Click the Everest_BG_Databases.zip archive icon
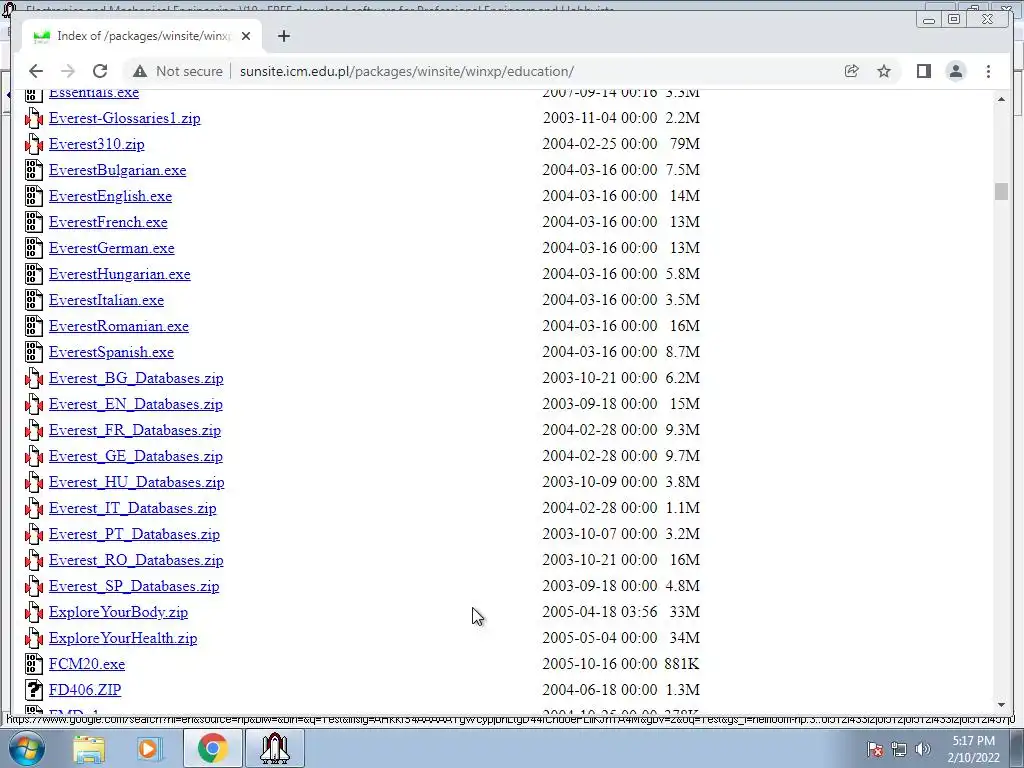 (x=34, y=378)
